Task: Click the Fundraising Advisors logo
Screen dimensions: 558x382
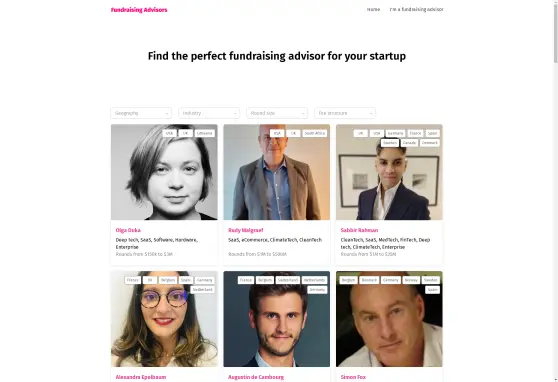Action: click(139, 10)
